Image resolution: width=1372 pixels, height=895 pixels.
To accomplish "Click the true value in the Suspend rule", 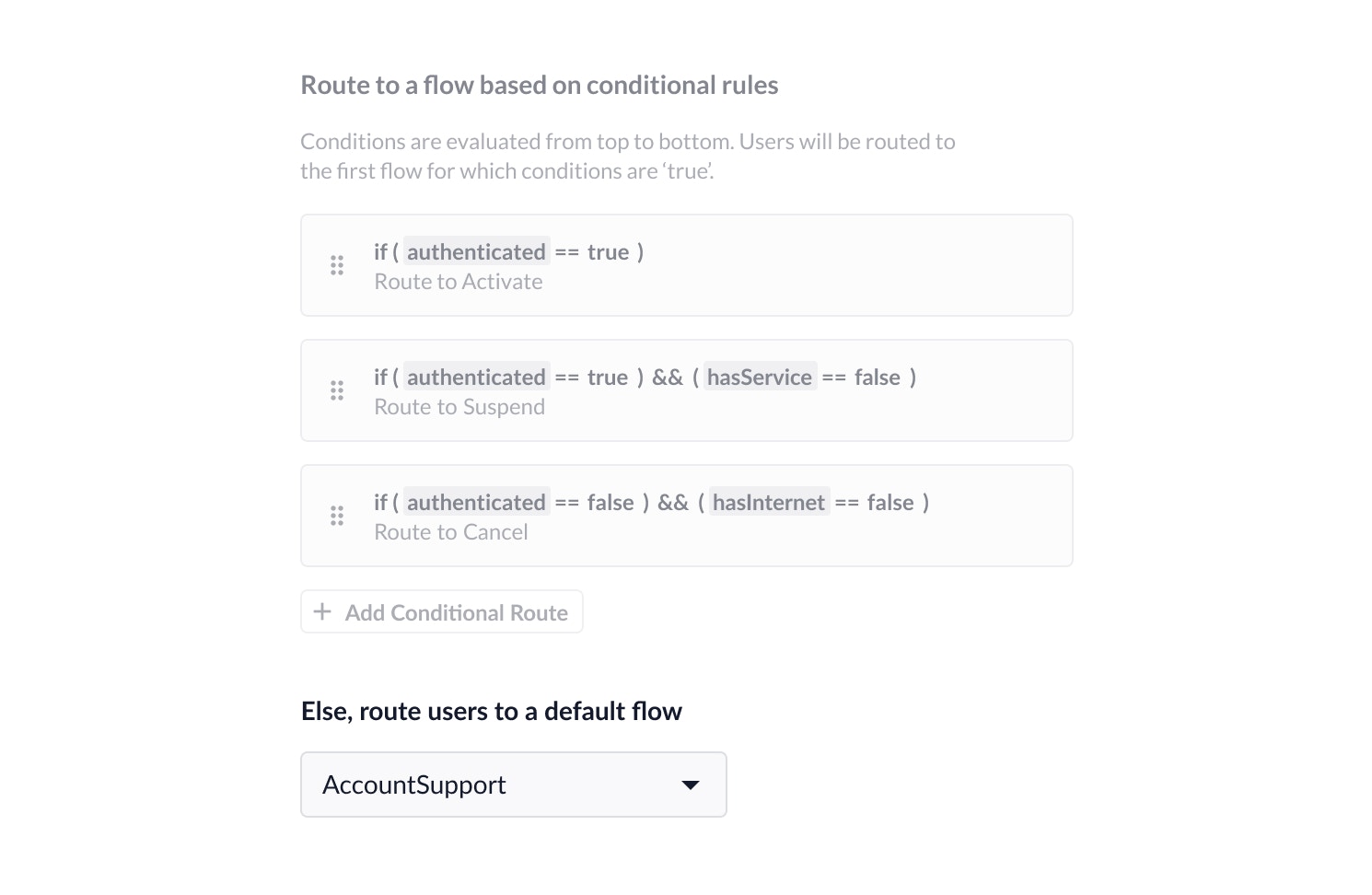I will tap(608, 378).
